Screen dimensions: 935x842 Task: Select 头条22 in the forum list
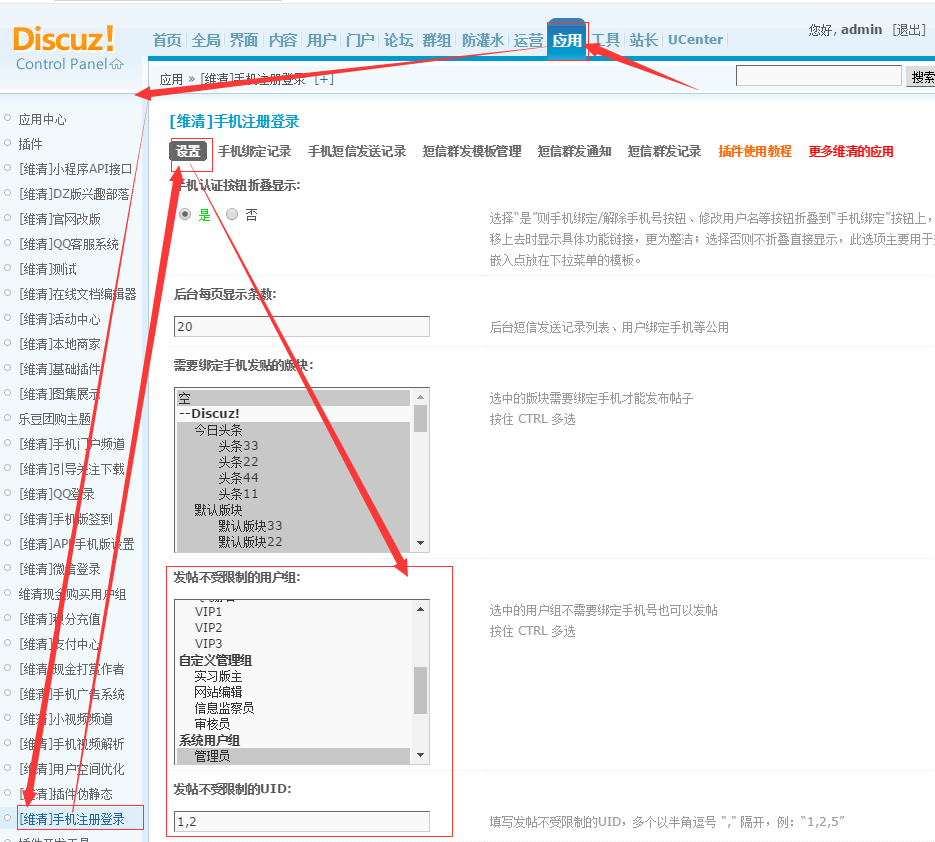[x=293, y=462]
